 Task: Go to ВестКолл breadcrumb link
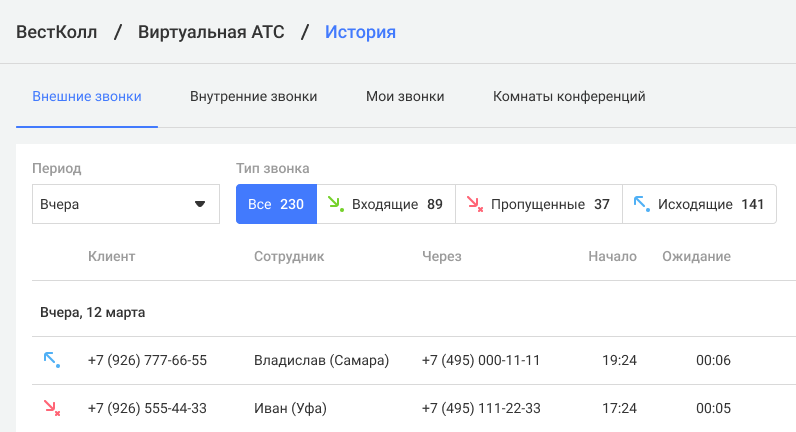(x=56, y=32)
